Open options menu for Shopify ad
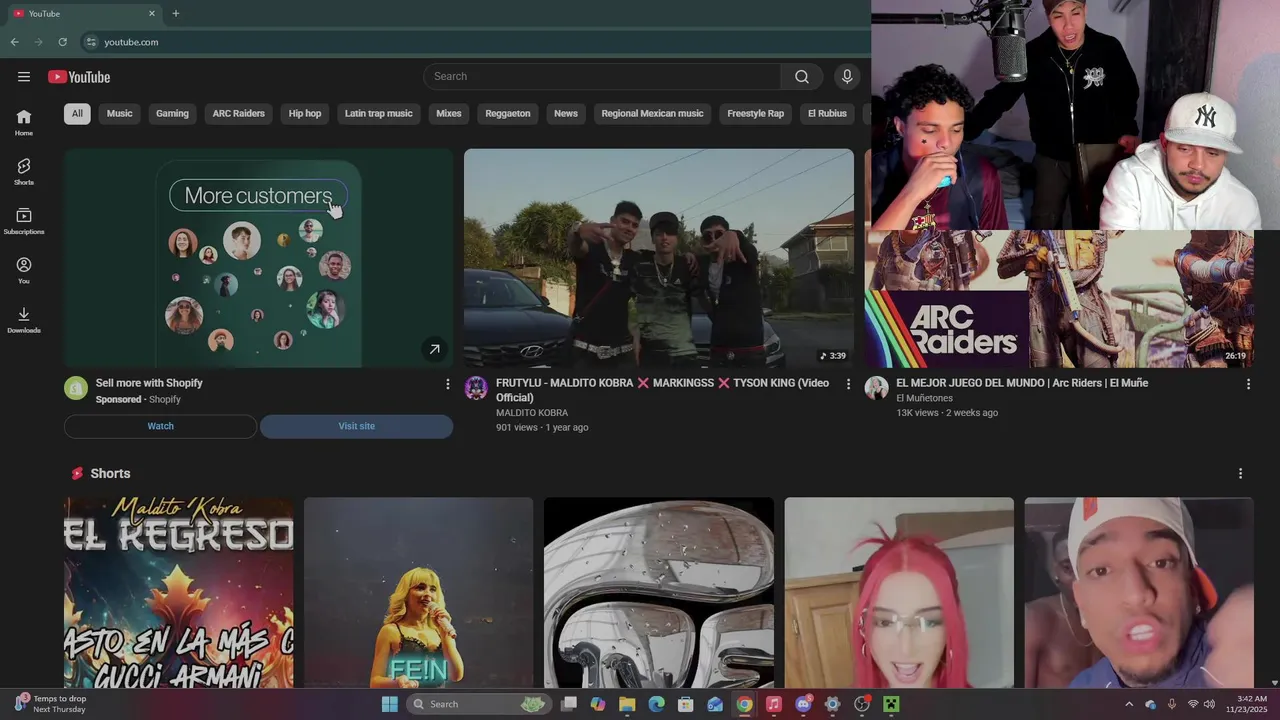 point(447,384)
